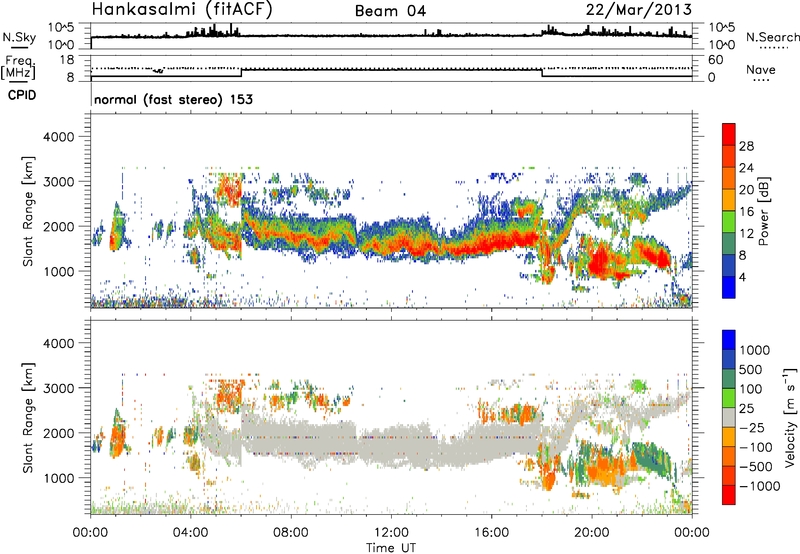
Task: Click the "Hankasalmi (fitACF)" plot title
Action: tap(182, 9)
